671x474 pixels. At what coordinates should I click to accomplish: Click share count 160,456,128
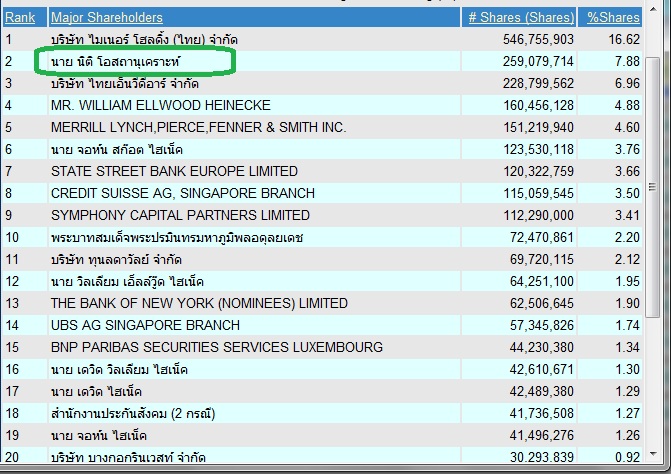[x=538, y=105]
